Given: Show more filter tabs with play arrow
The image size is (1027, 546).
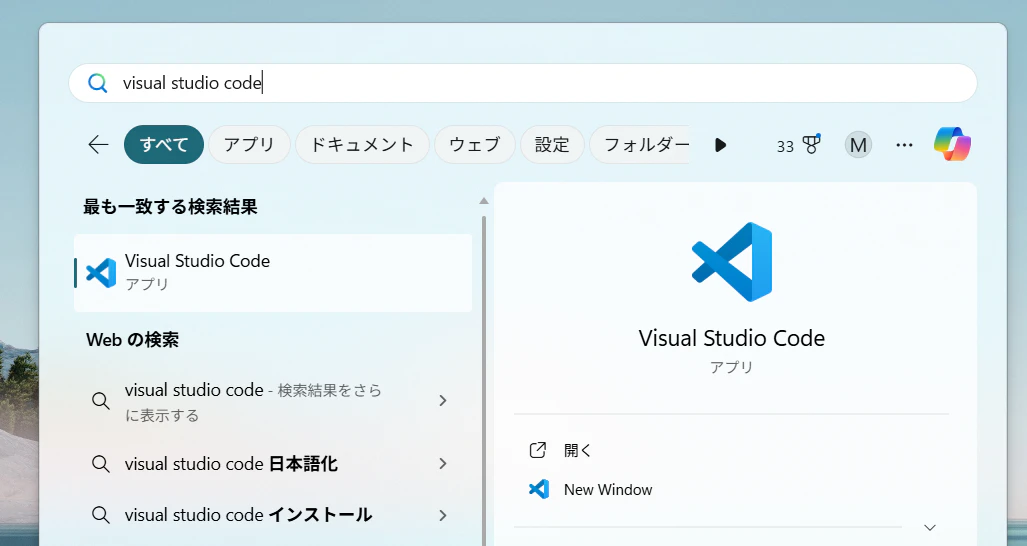Looking at the screenshot, I should pyautogui.click(x=720, y=145).
